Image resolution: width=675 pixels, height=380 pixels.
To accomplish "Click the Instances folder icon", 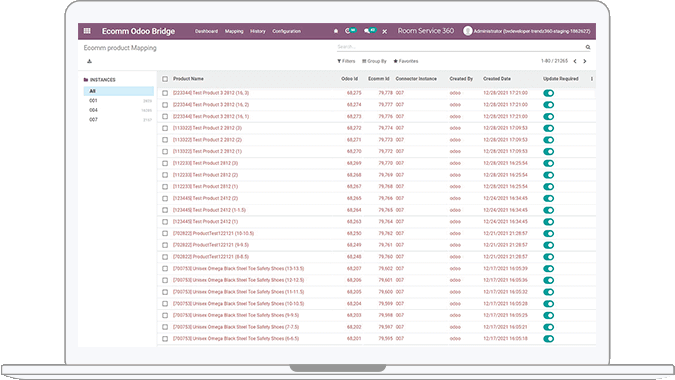I will (86, 80).
